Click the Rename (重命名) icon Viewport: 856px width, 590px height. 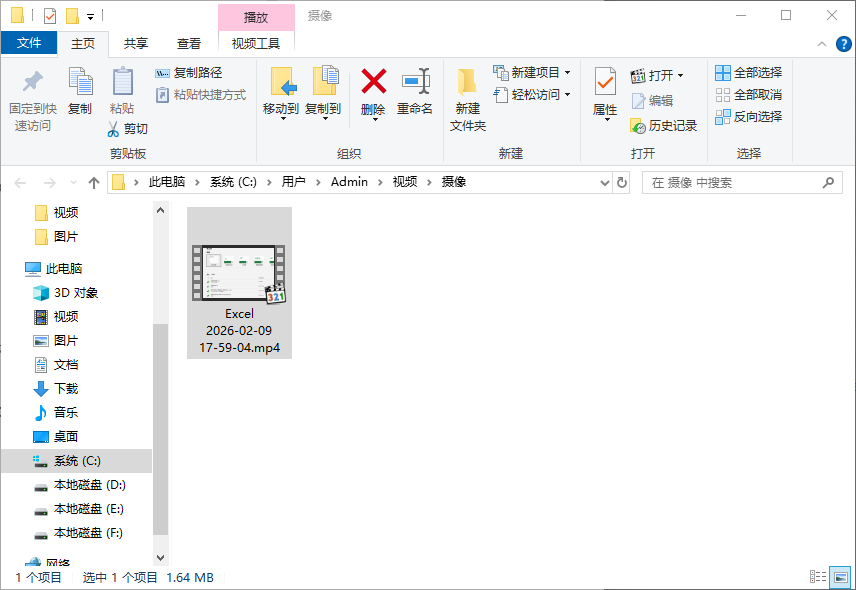point(415,81)
